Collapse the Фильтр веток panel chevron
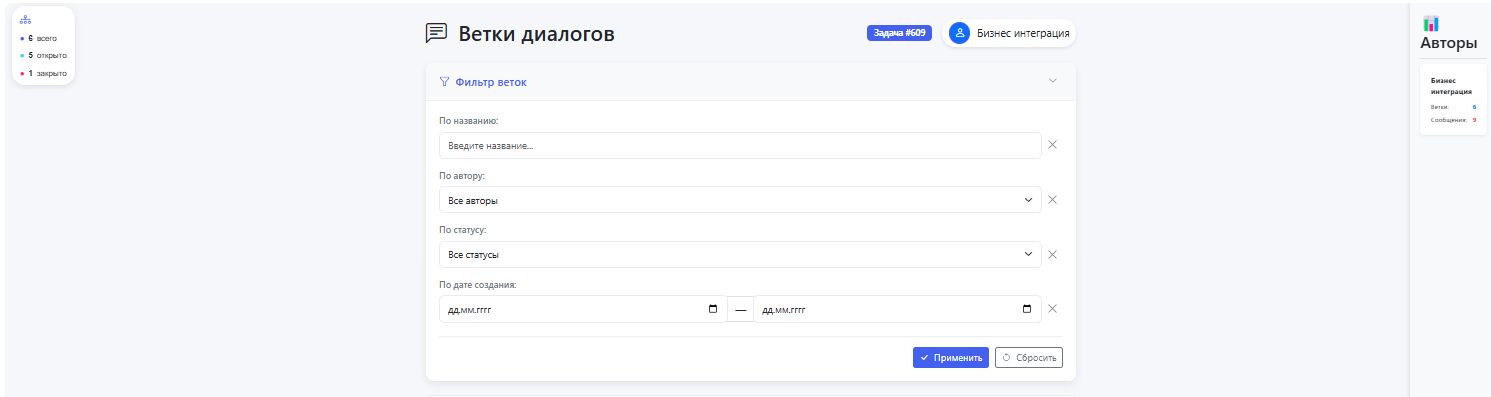Image resolution: width=1491 pixels, height=397 pixels. point(1052,81)
